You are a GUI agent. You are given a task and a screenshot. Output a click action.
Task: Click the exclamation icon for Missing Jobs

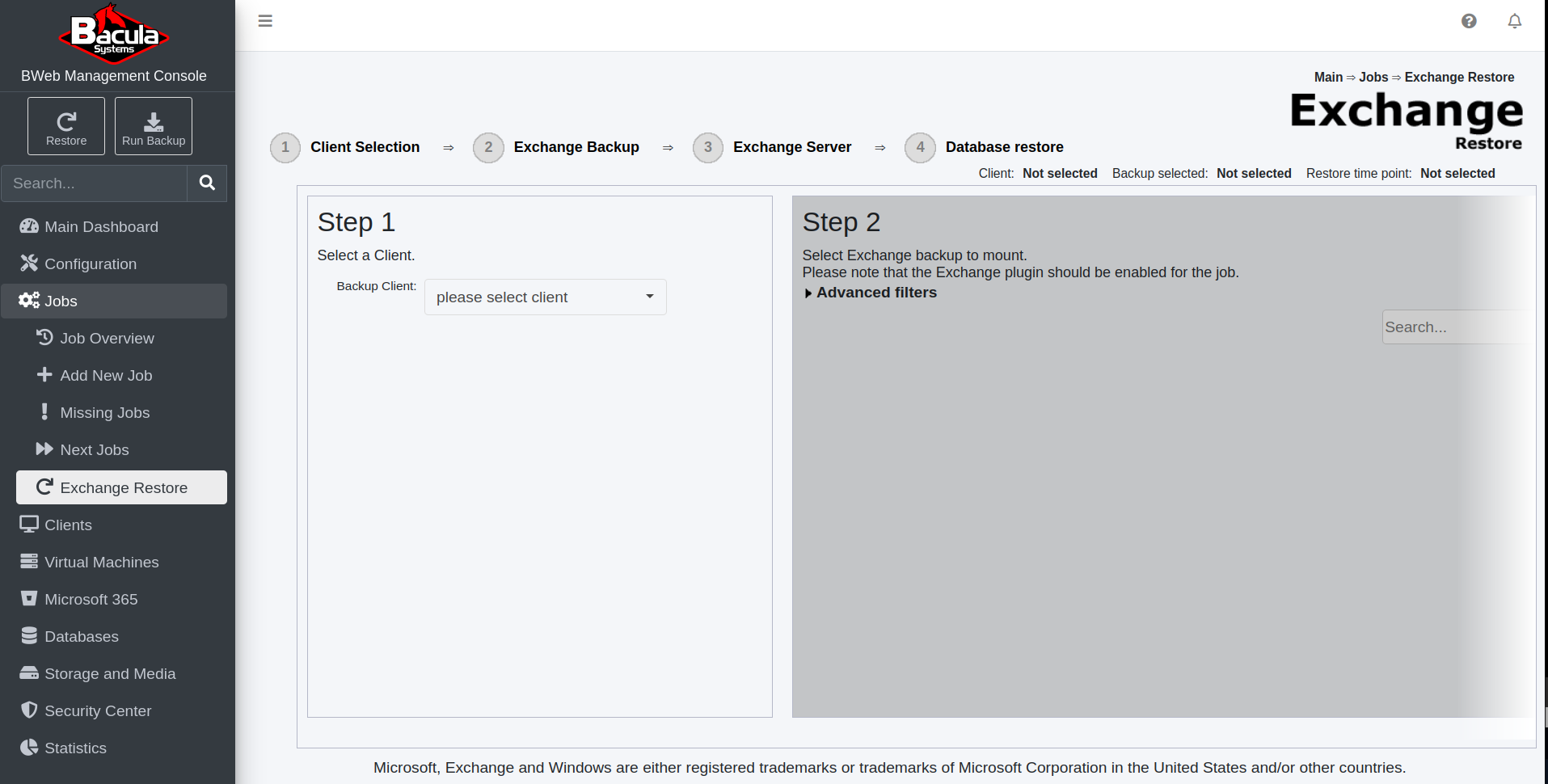[x=44, y=411]
